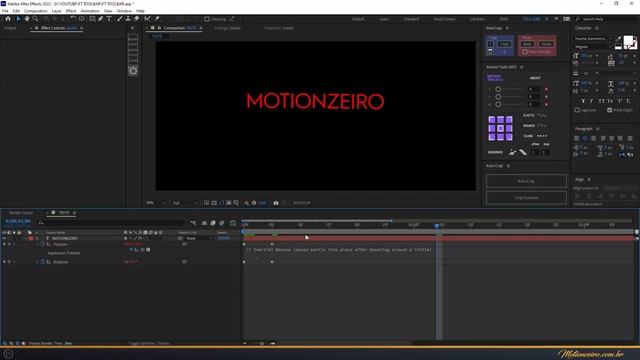Click the Search Help field

(606, 19)
